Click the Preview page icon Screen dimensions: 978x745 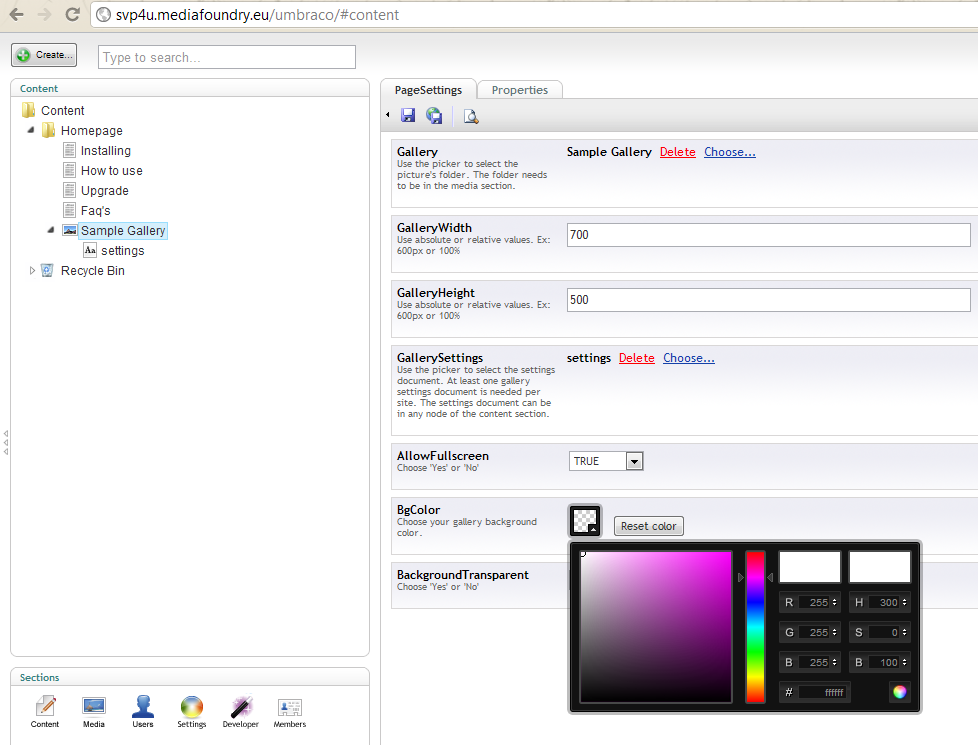point(471,116)
